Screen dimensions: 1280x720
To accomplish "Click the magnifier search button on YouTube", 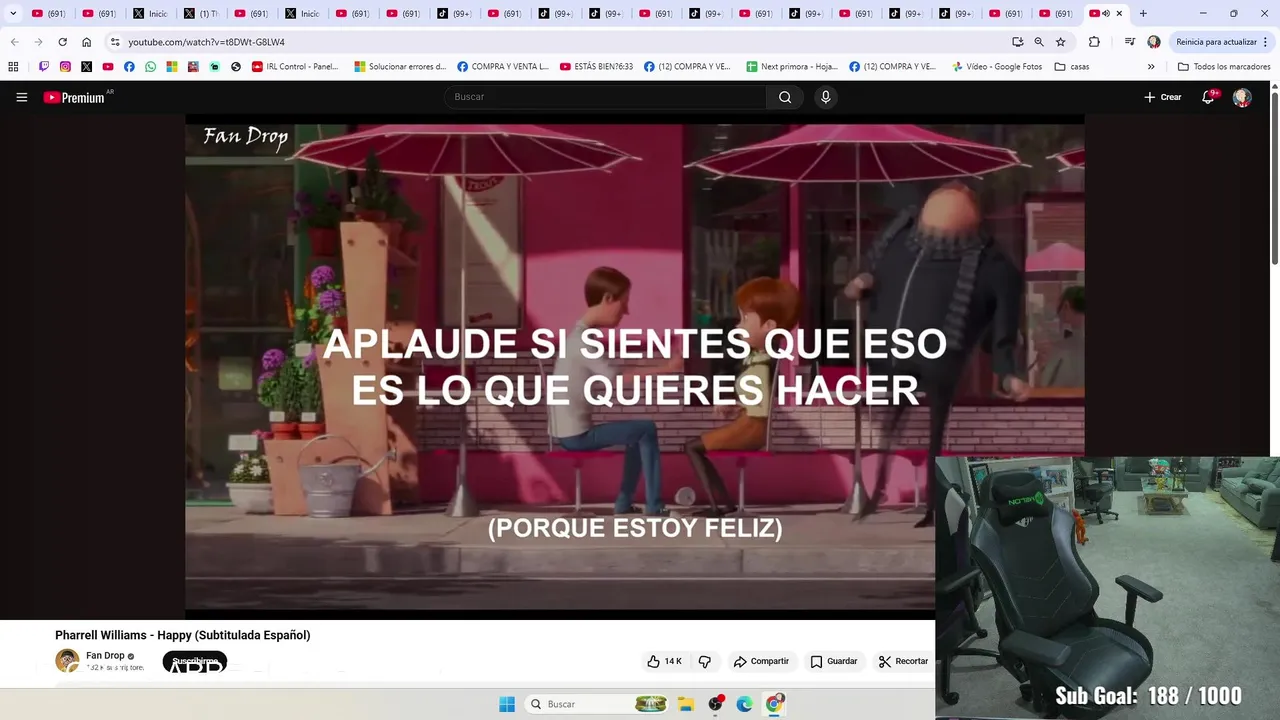I will (x=785, y=97).
